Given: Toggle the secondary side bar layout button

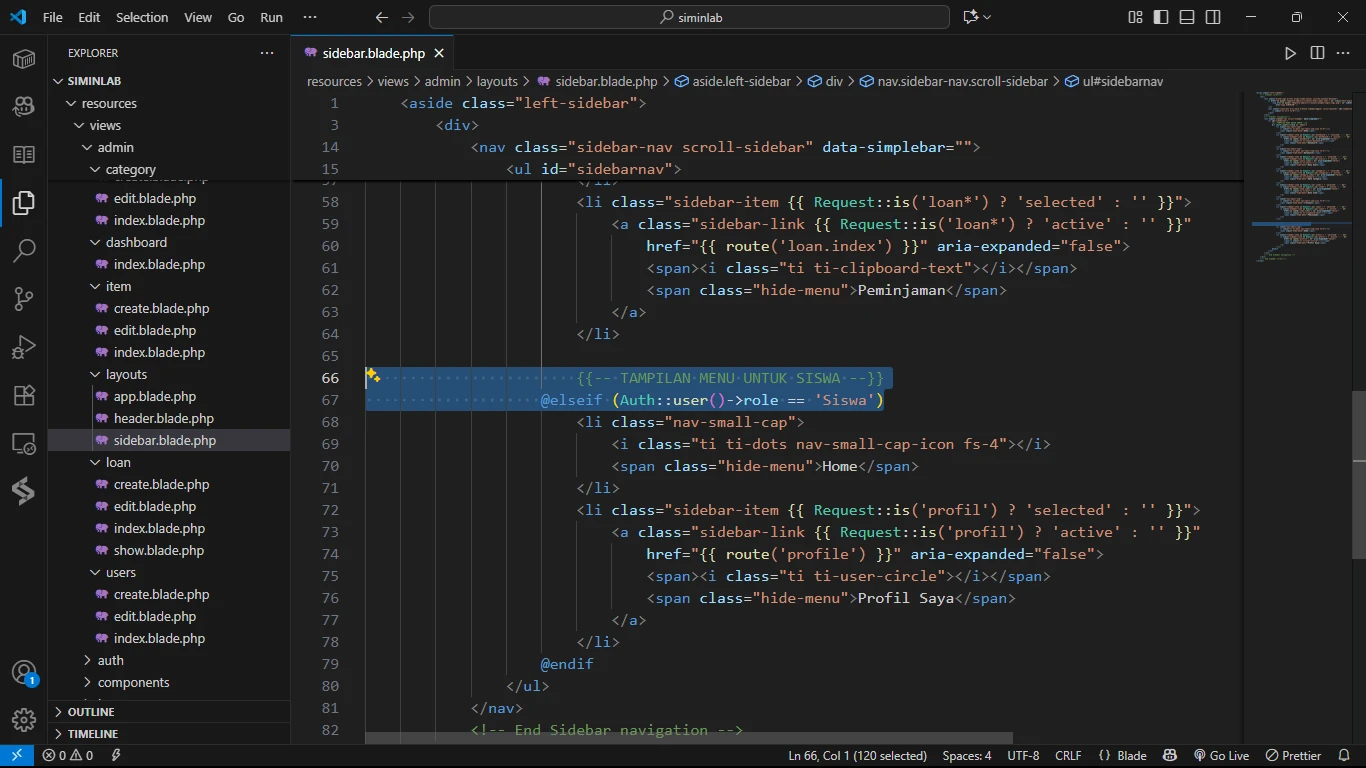Looking at the screenshot, I should pos(1212,17).
